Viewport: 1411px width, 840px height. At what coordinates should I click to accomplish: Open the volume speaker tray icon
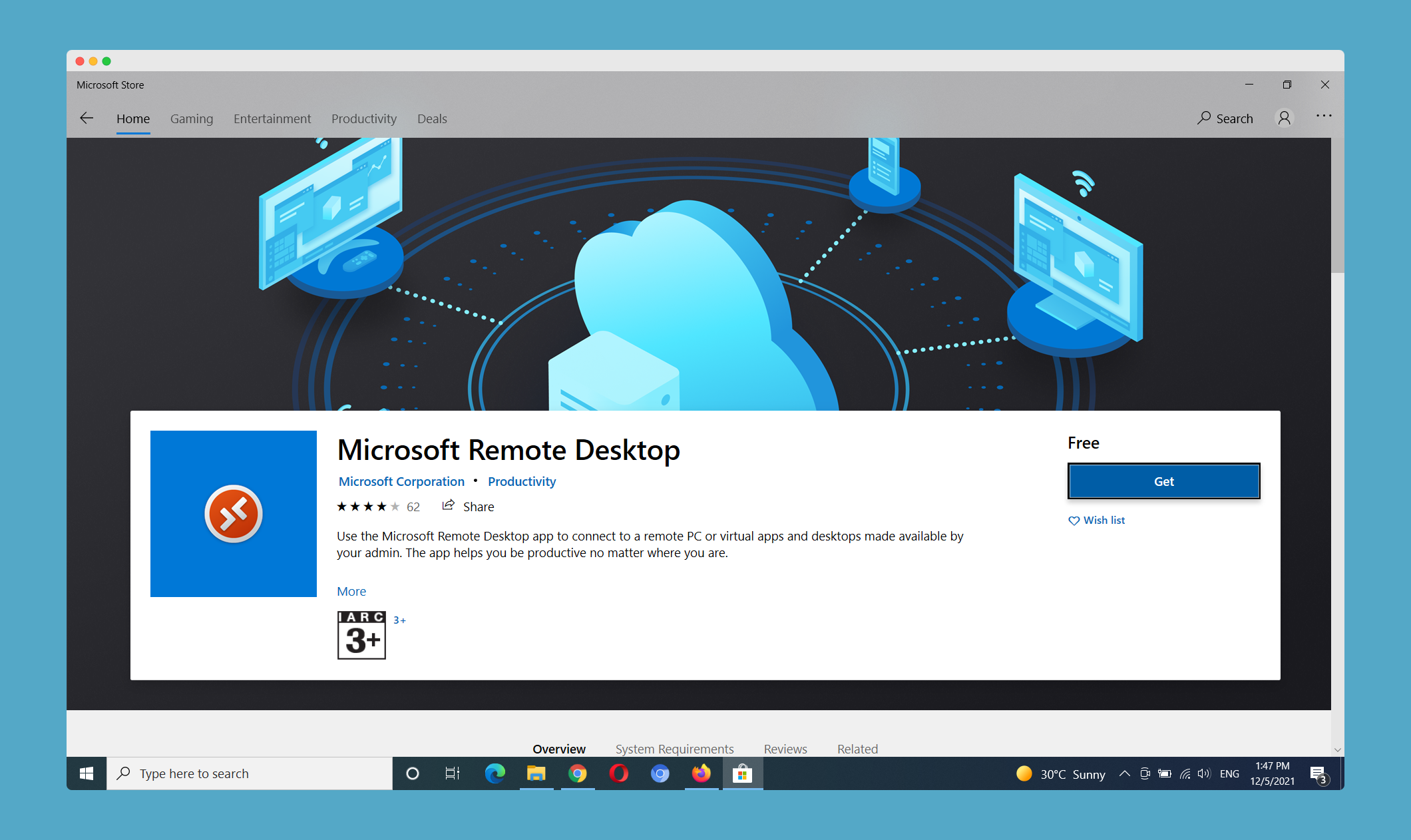click(1203, 773)
